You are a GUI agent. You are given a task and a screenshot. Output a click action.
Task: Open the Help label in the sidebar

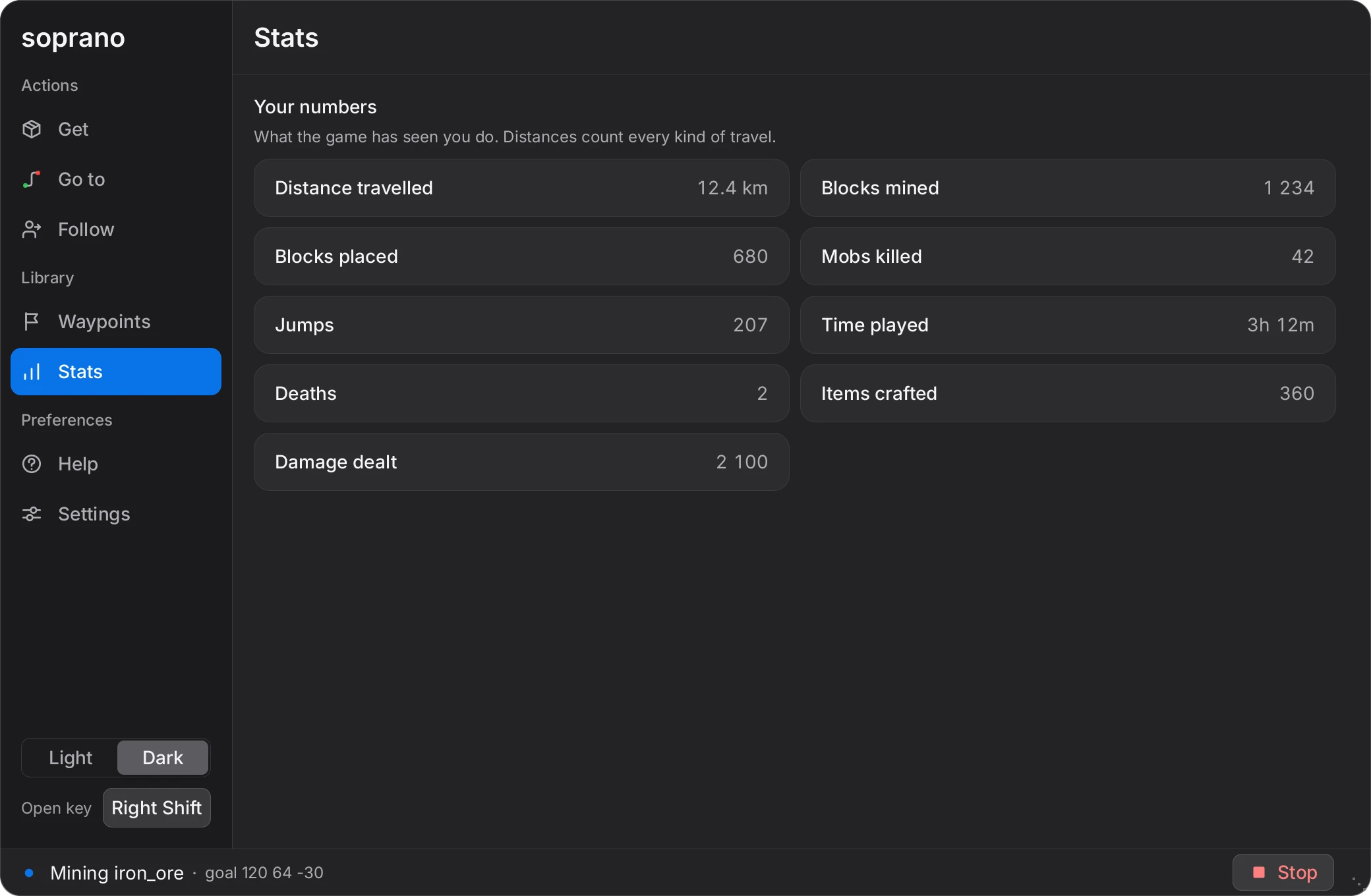78,464
